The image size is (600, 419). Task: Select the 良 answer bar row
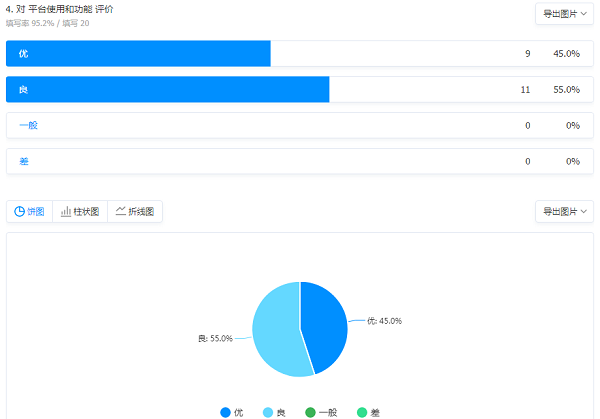[x=300, y=90]
